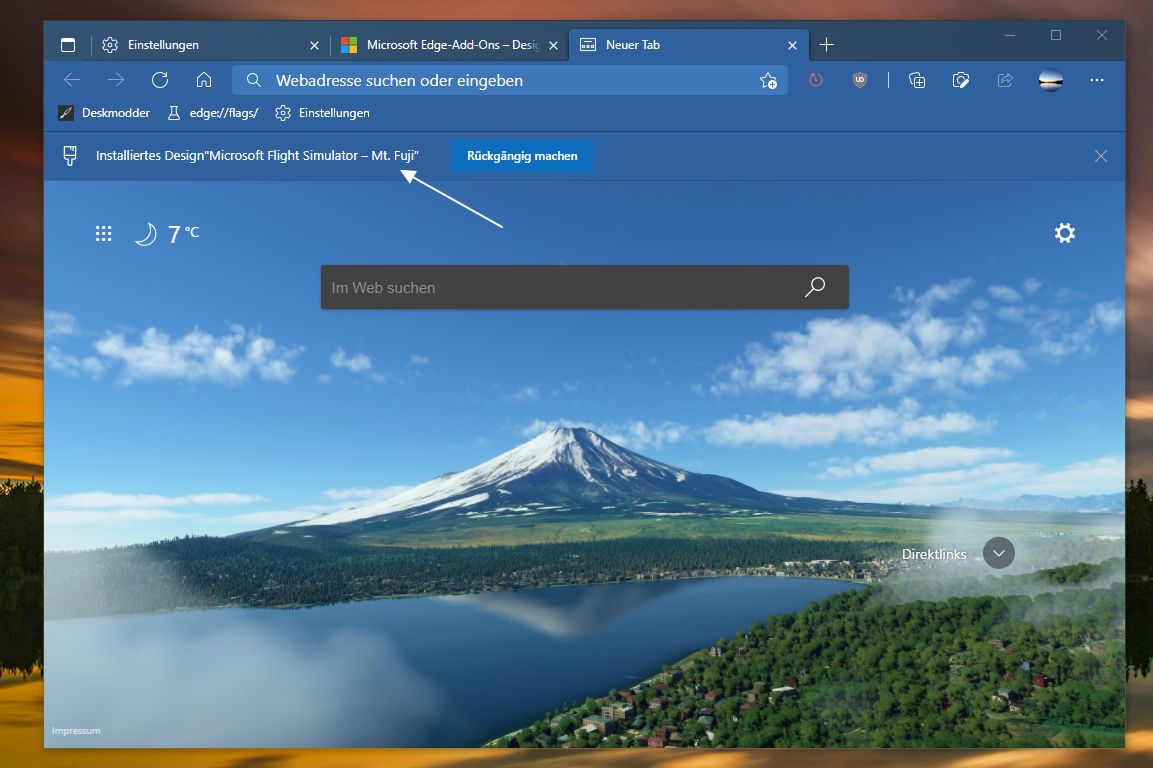This screenshot has height=768, width=1153.
Task: Close the Neuer Tab tab
Action: [792, 46]
